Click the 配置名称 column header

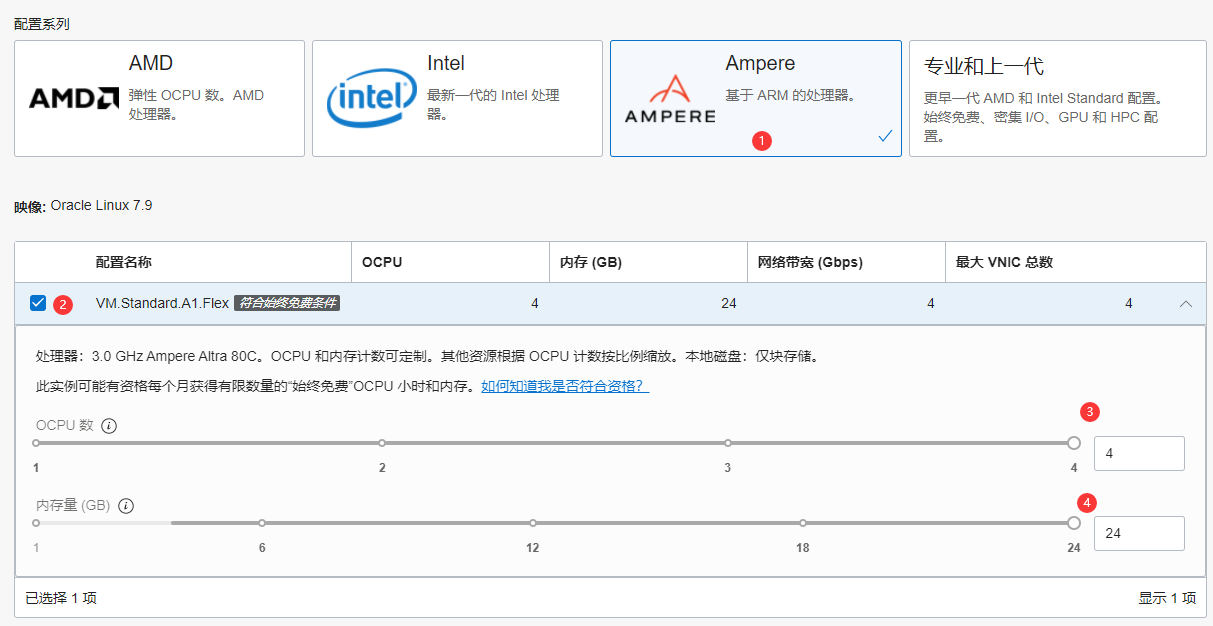124,263
